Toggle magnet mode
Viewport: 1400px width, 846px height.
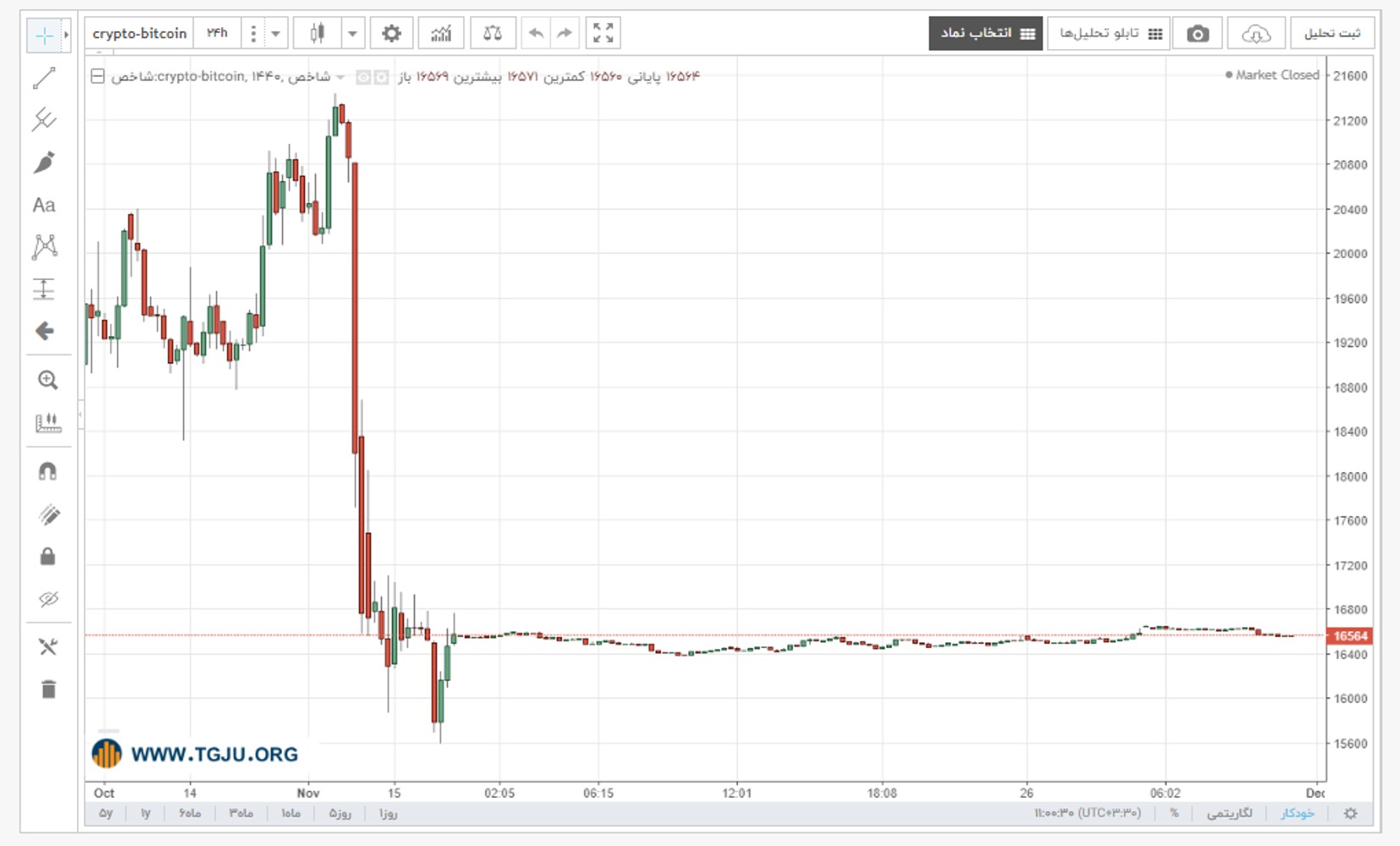pyautogui.click(x=47, y=471)
